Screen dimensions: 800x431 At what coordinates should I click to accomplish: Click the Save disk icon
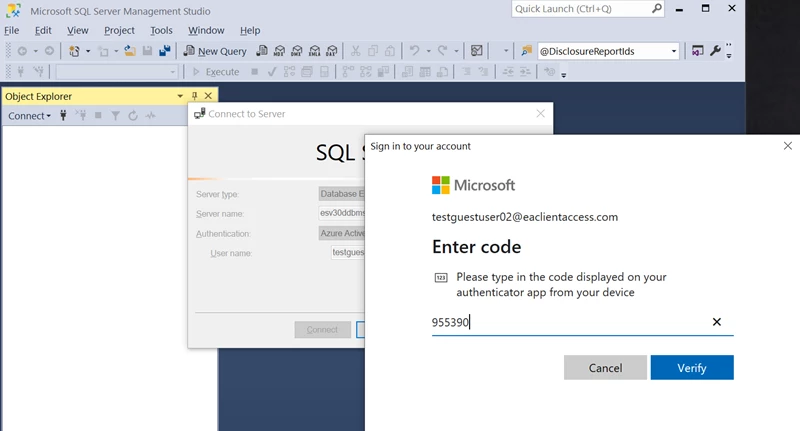147,51
